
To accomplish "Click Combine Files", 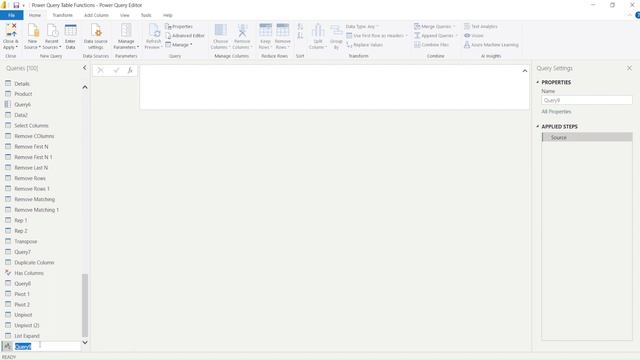I will [431, 44].
